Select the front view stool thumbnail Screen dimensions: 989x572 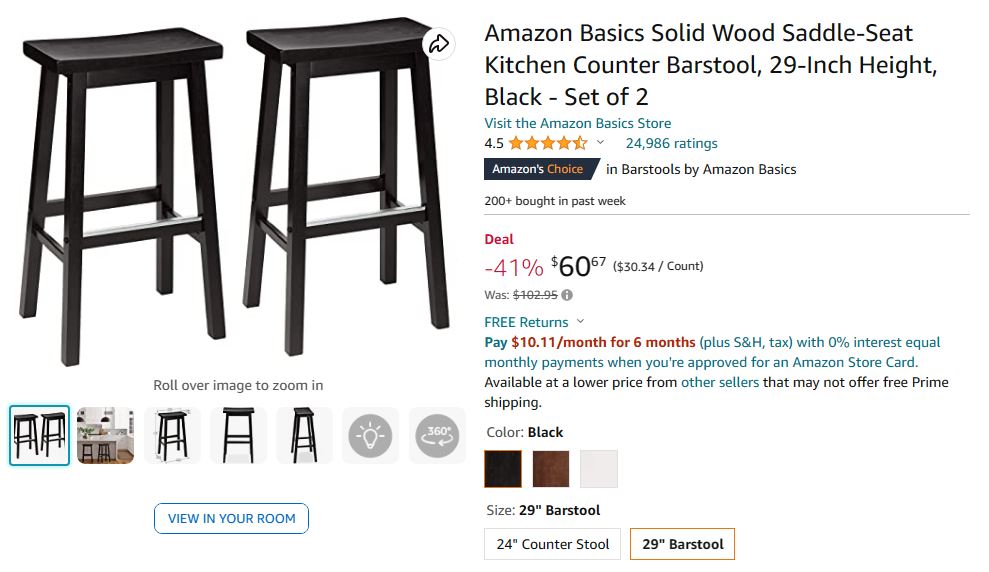238,436
